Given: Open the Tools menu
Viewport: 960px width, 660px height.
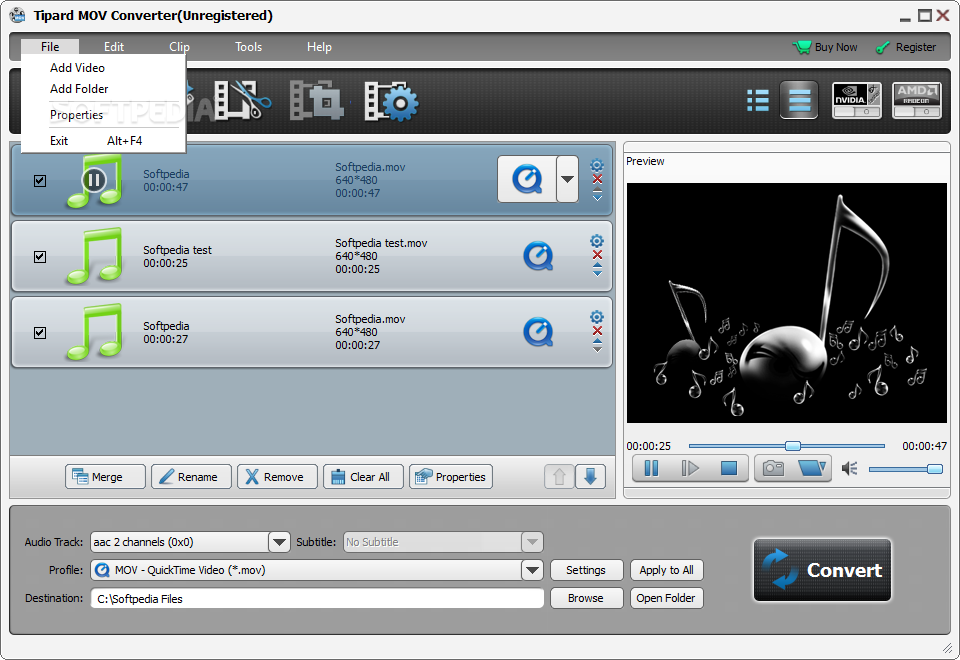Looking at the screenshot, I should tap(249, 47).
